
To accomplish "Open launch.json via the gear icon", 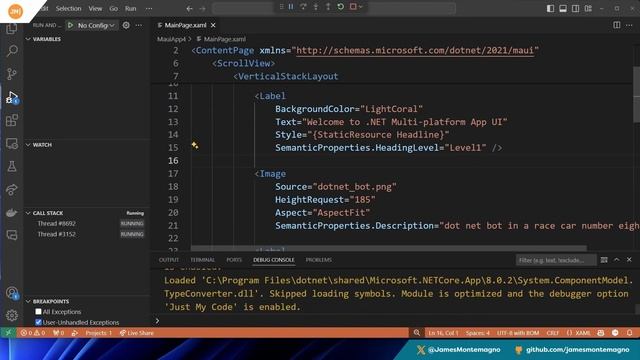I will tap(126, 25).
